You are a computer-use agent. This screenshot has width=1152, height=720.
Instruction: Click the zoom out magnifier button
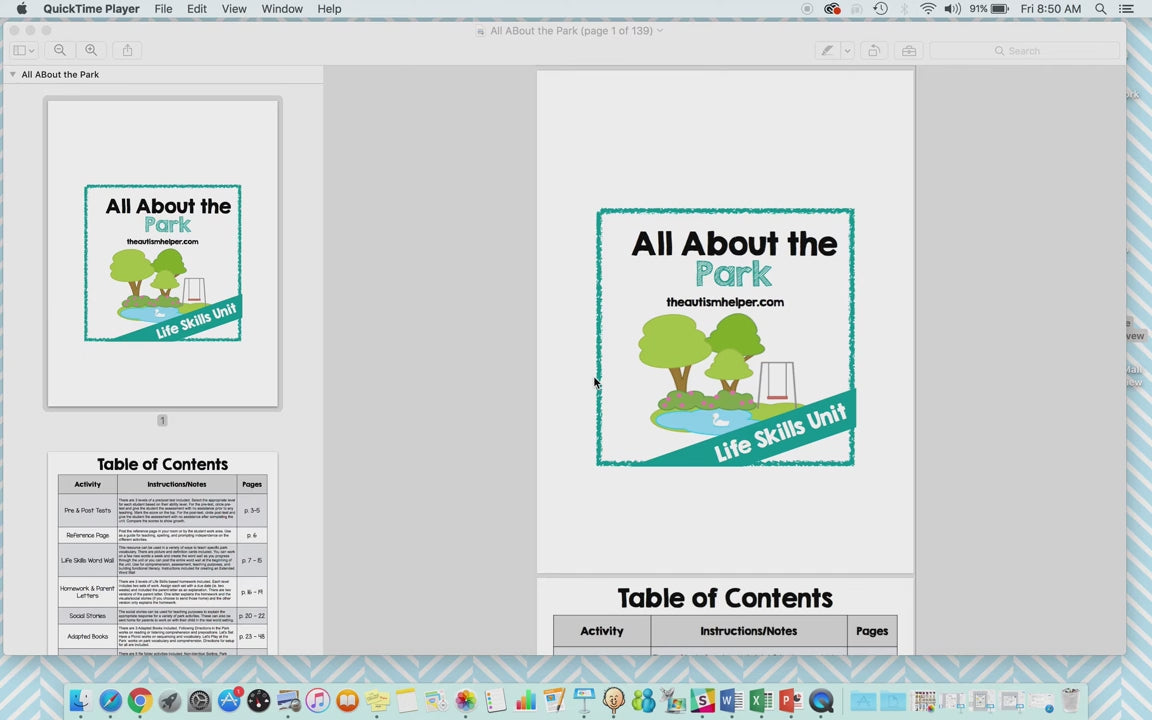click(x=60, y=50)
